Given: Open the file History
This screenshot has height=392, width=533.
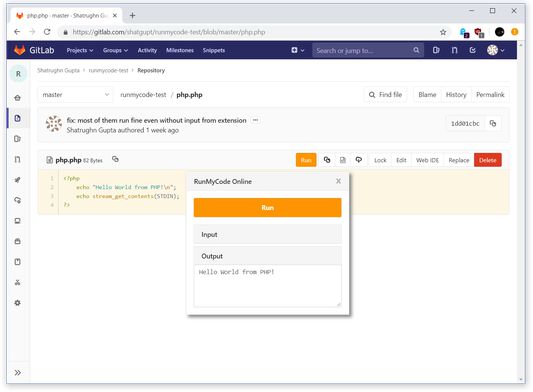Looking at the screenshot, I should click(456, 95).
